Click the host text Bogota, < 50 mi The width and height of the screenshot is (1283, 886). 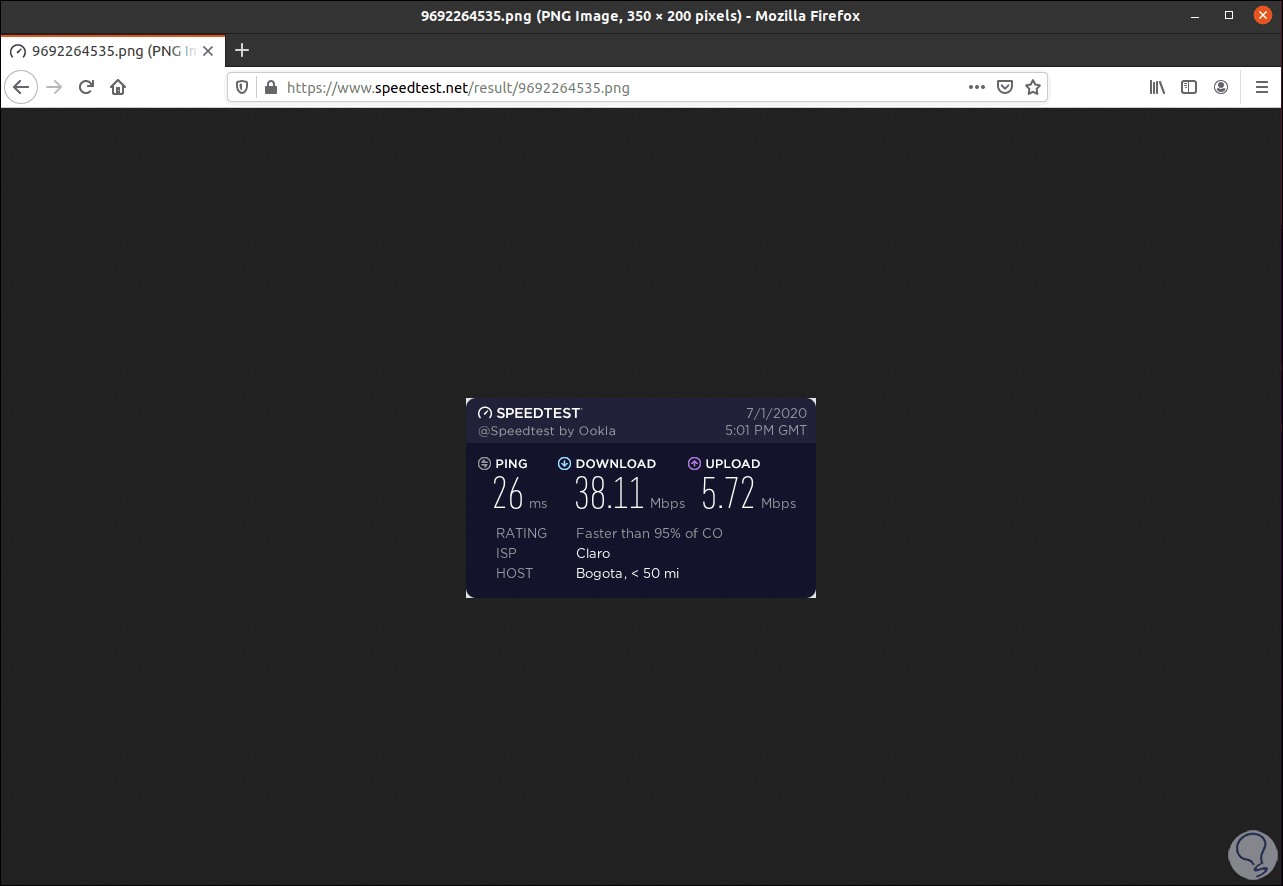tap(628, 573)
